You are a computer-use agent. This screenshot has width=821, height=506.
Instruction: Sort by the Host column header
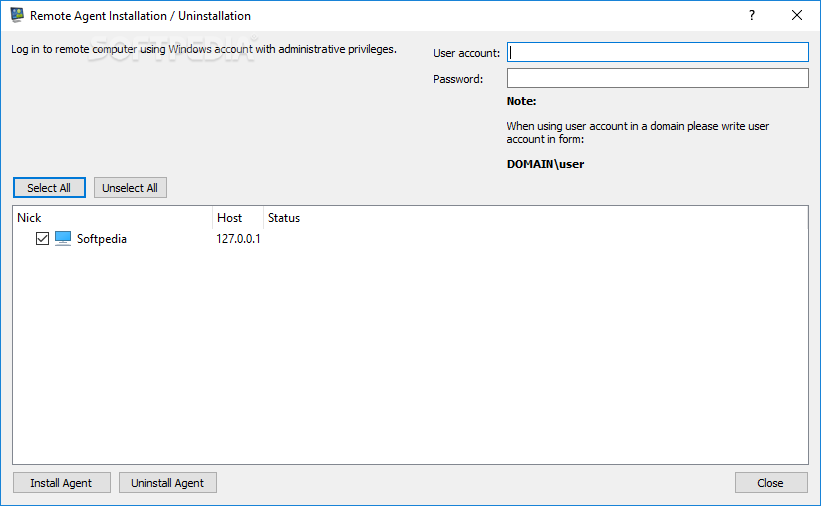[238, 218]
